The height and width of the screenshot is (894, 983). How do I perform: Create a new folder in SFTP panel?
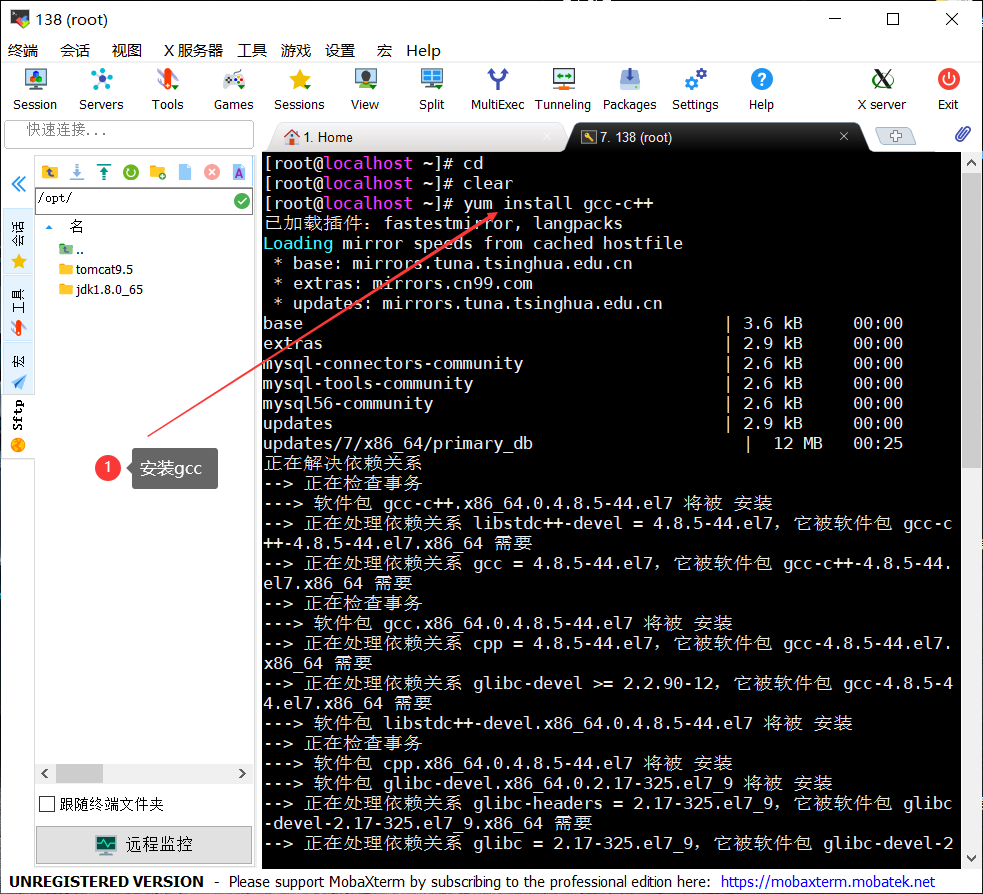coord(158,172)
